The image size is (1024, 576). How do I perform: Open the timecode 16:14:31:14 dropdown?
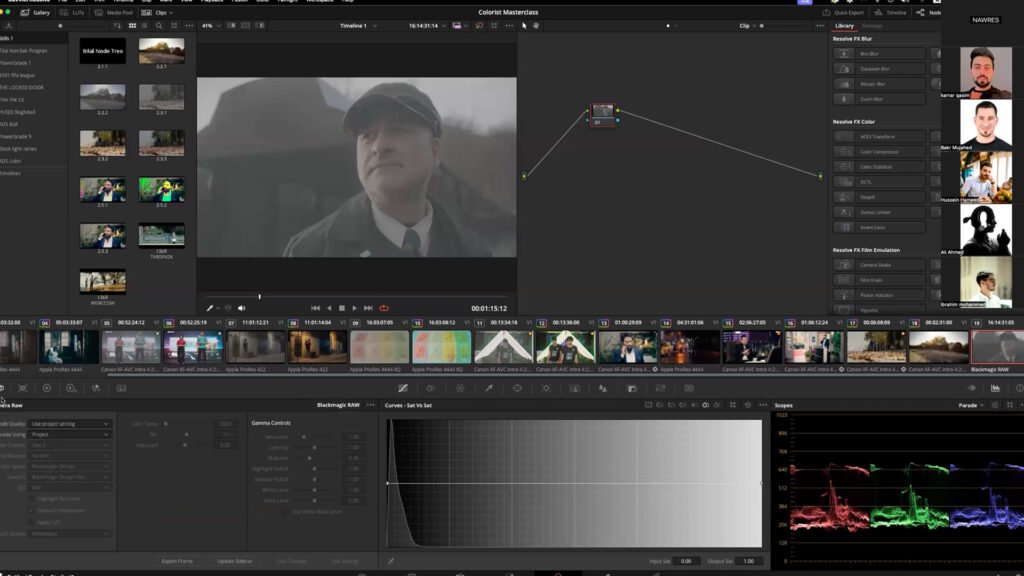tap(427, 25)
